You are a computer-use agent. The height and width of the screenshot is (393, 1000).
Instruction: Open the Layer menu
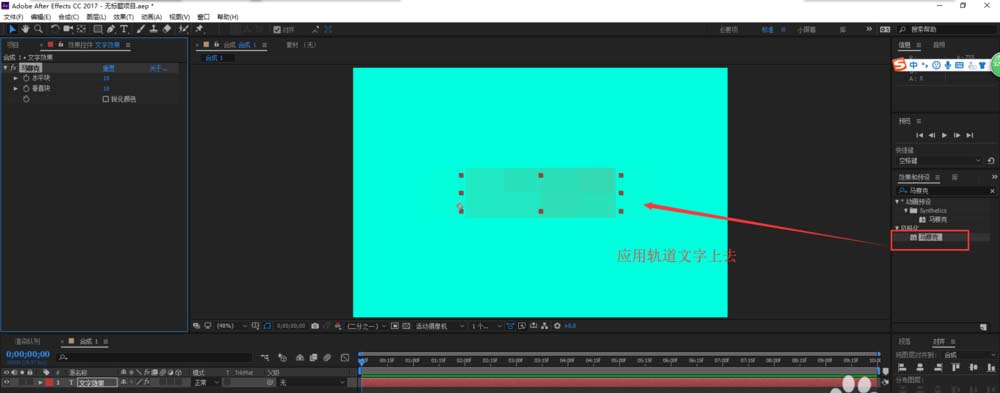click(96, 17)
